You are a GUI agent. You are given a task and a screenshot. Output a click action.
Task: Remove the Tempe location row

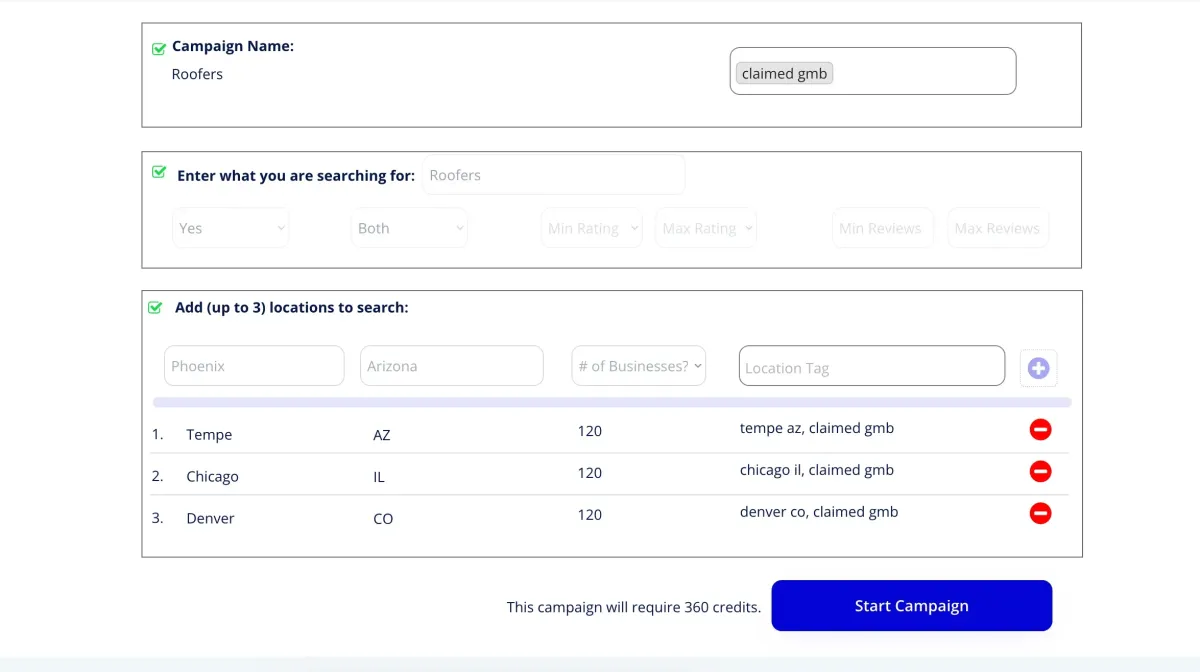point(1040,430)
